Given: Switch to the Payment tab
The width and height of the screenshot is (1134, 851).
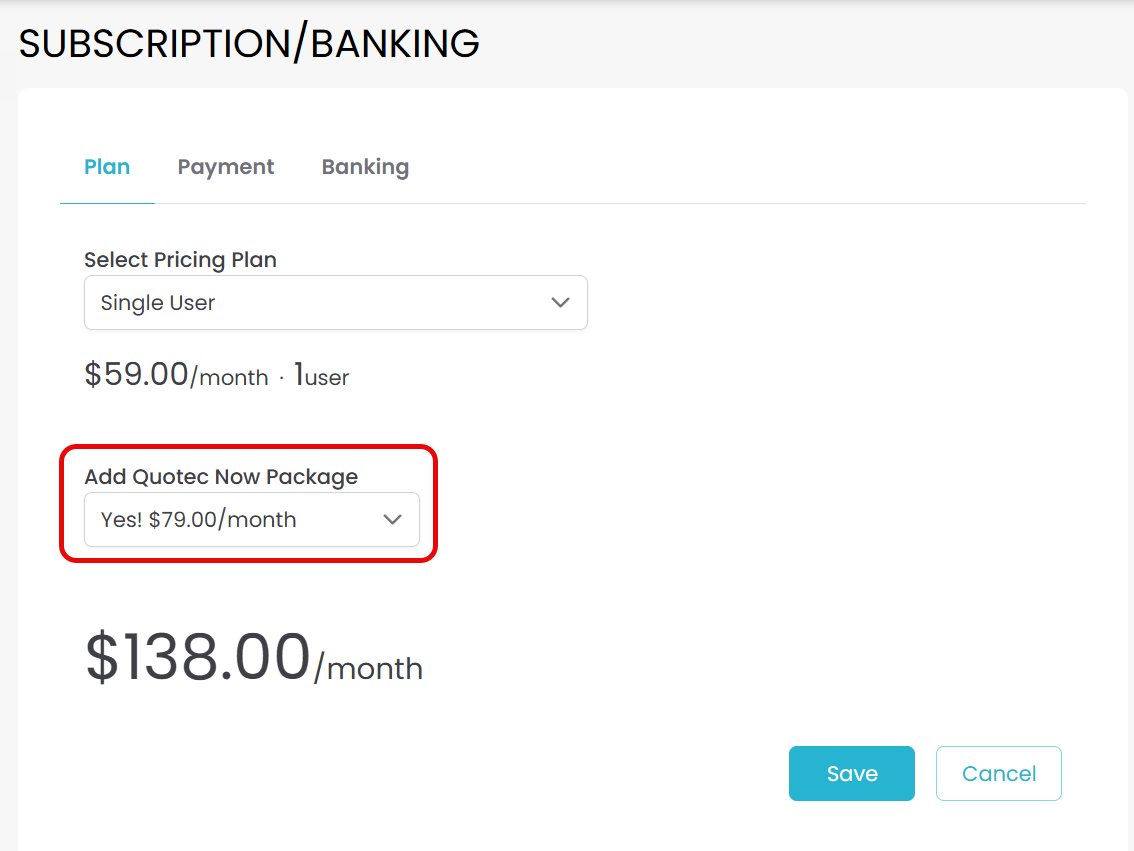Looking at the screenshot, I should click(x=226, y=167).
